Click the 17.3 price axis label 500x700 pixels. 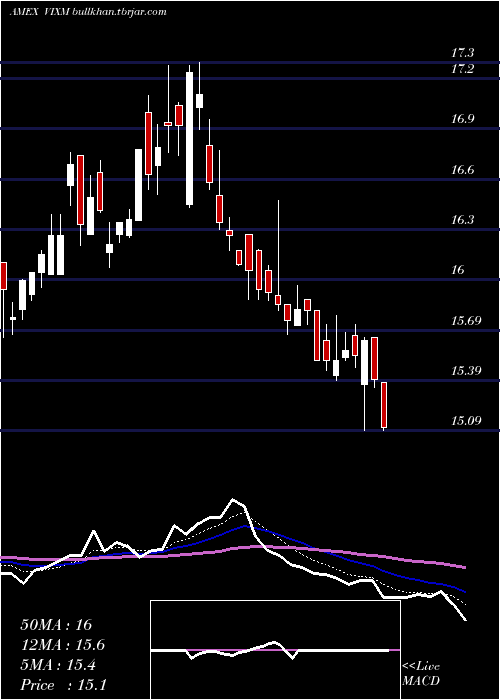click(462, 54)
